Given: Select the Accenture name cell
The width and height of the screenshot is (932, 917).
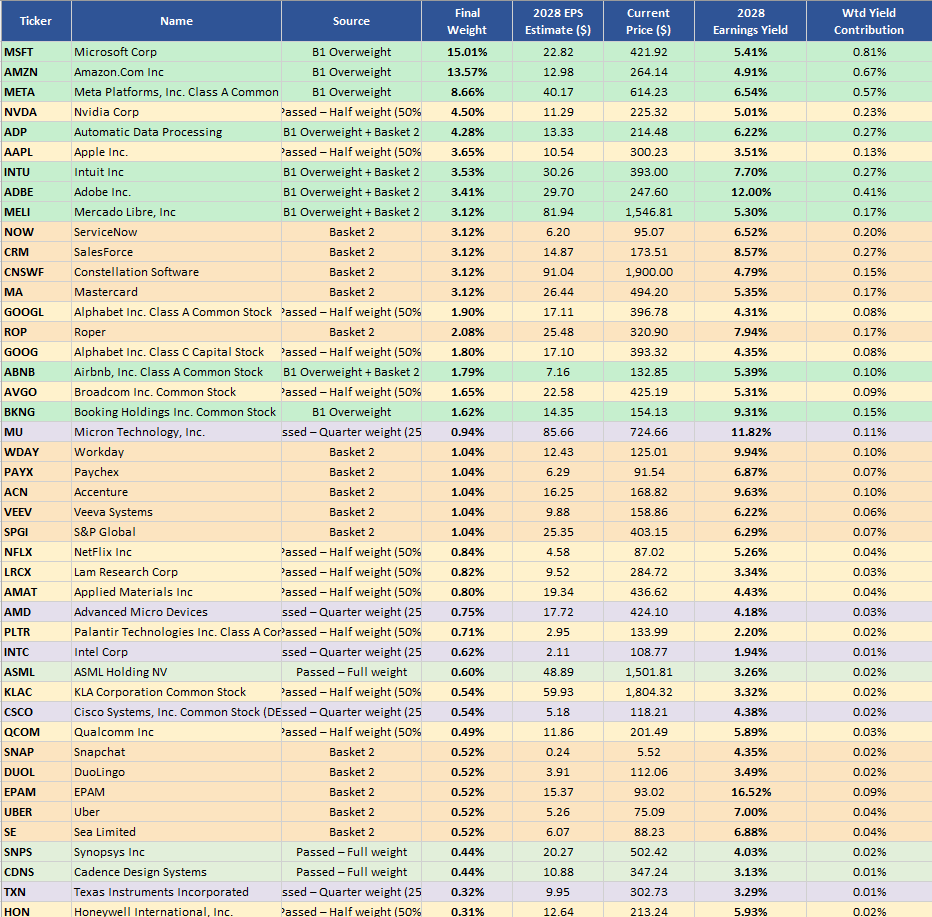Looking at the screenshot, I should click(x=176, y=492).
